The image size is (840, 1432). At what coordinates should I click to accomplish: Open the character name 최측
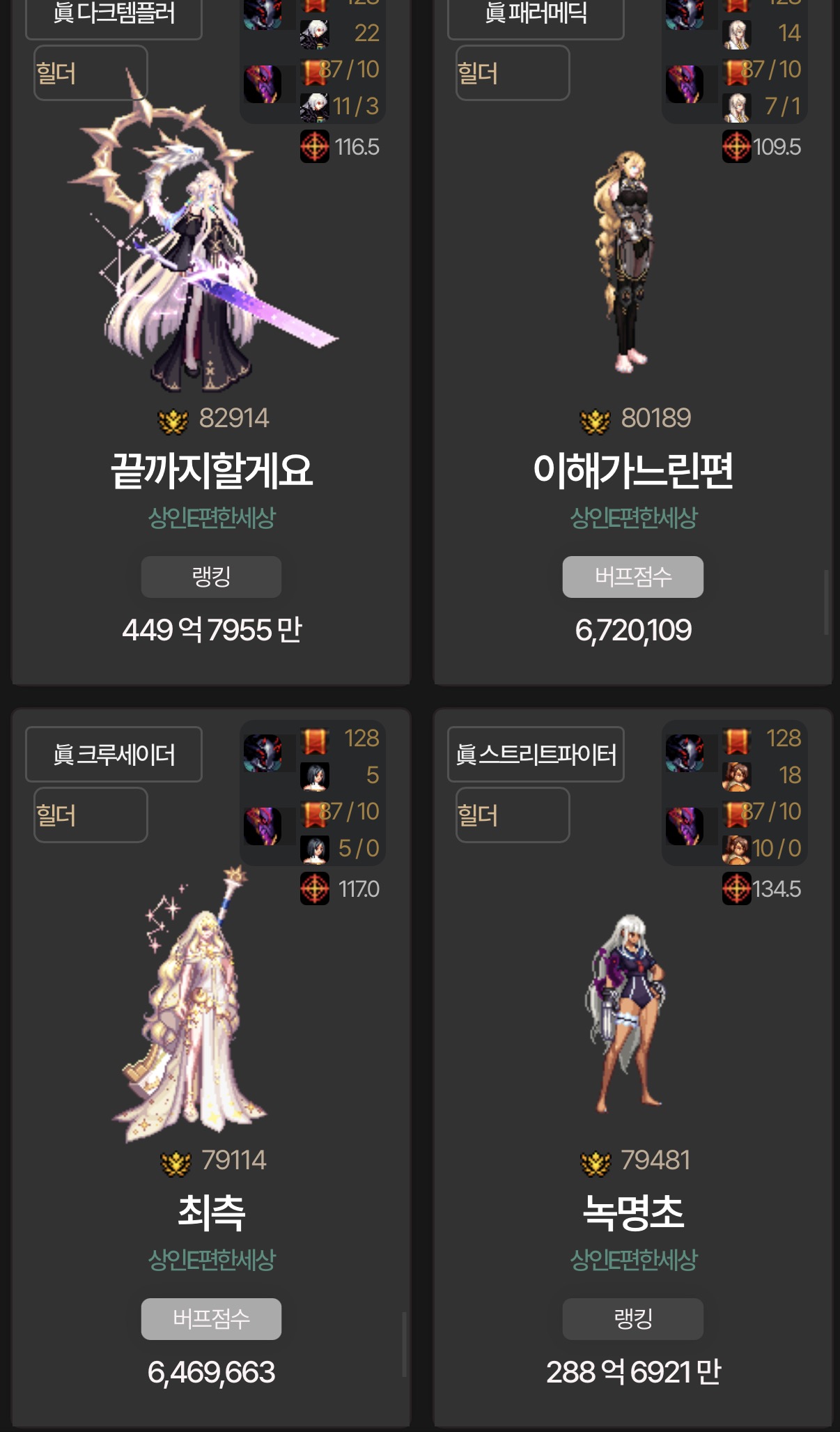[211, 1212]
